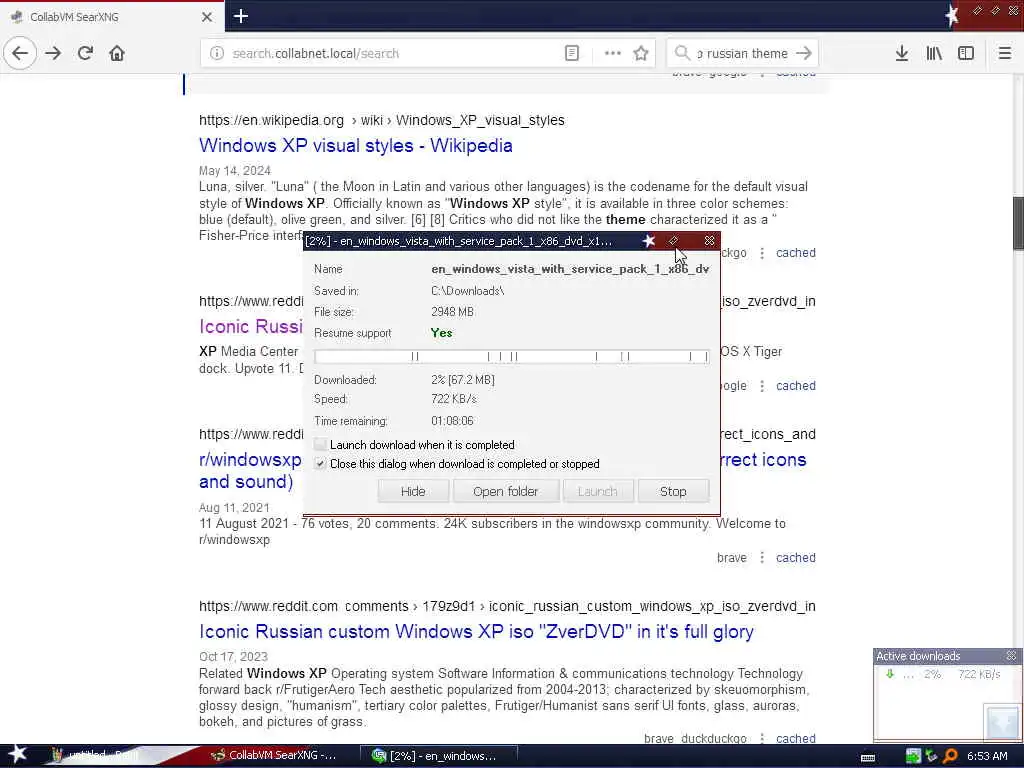Click the star icon in browser titlebar
This screenshot has height=768, width=1024.
pyautogui.click(x=951, y=14)
